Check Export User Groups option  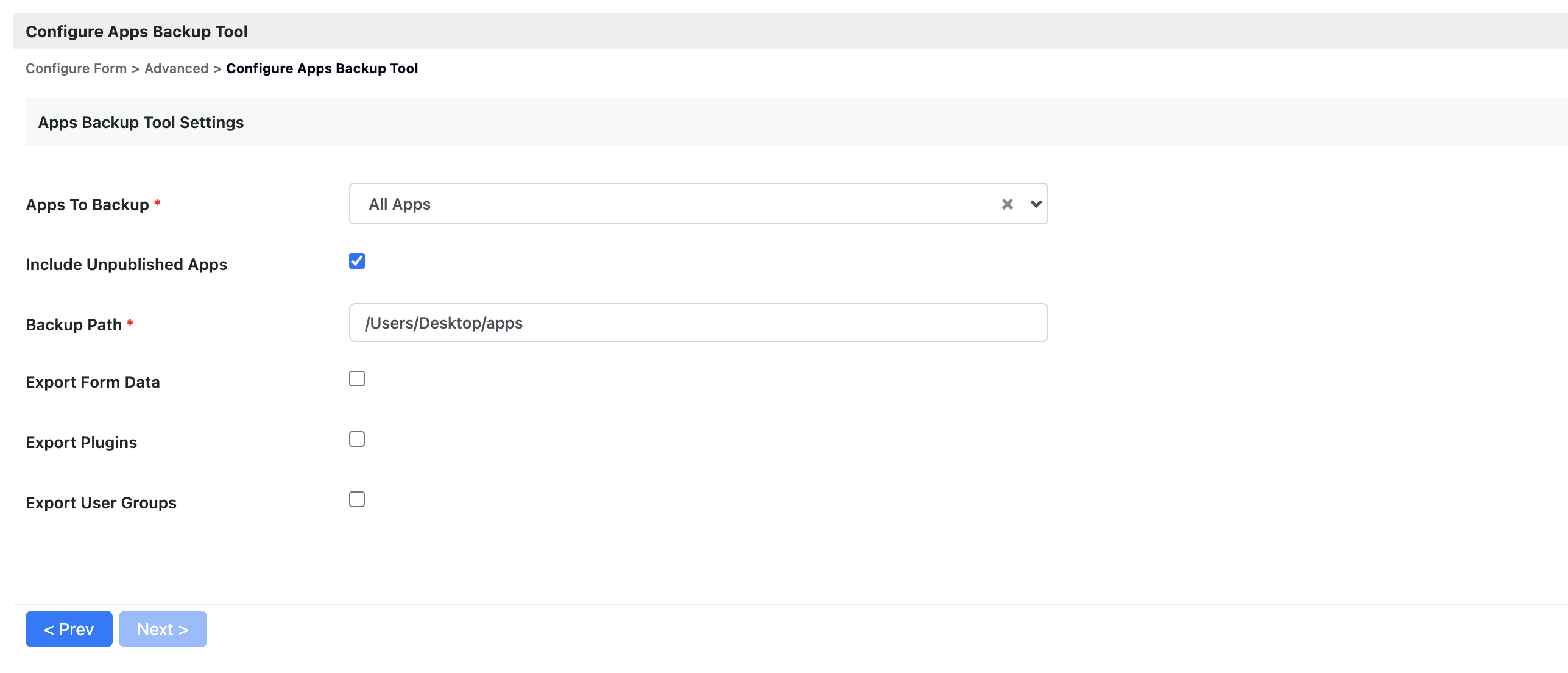[357, 499]
